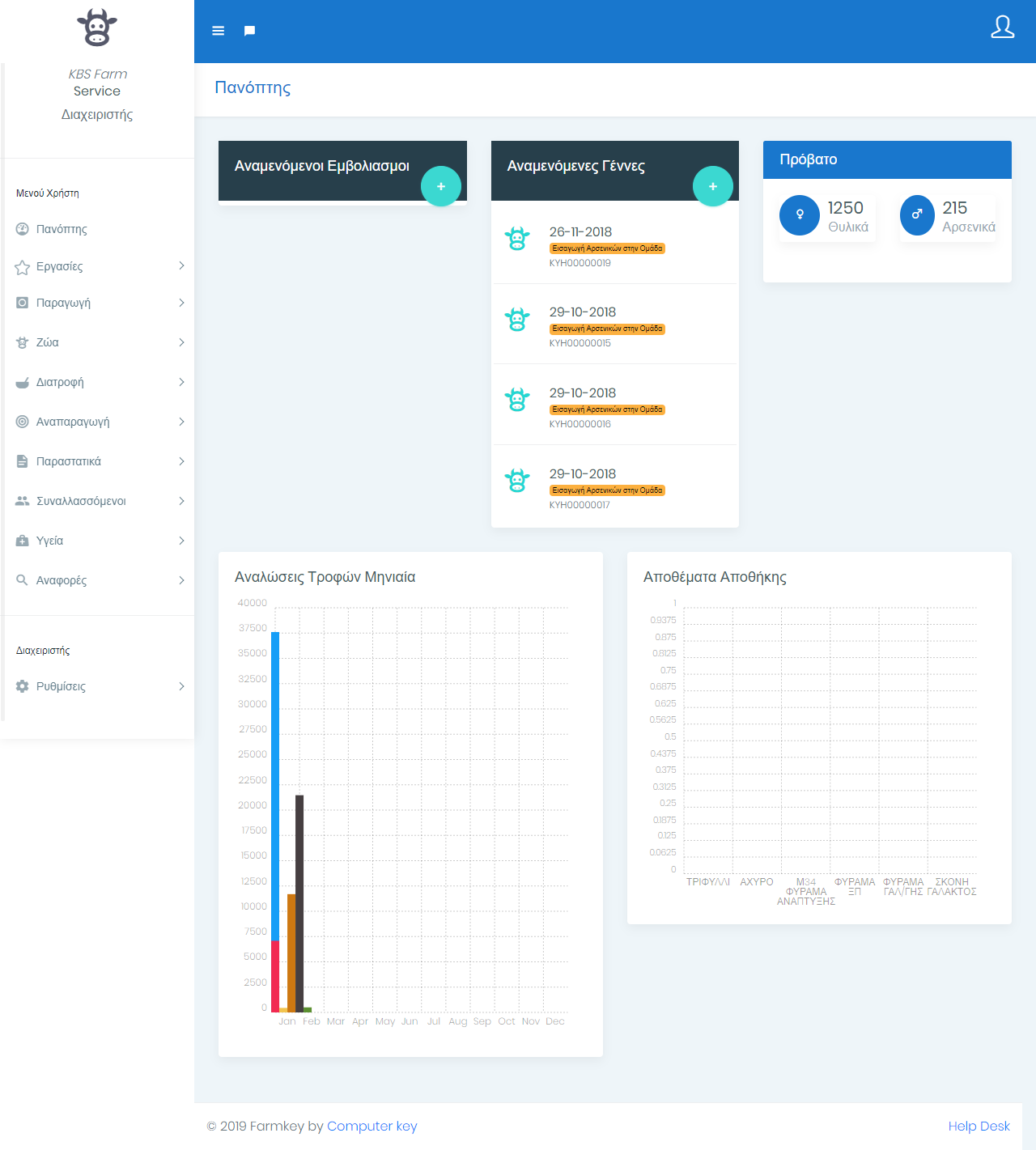Toggle the hamburger sidebar menu
The image size is (1036, 1150).
(x=218, y=31)
